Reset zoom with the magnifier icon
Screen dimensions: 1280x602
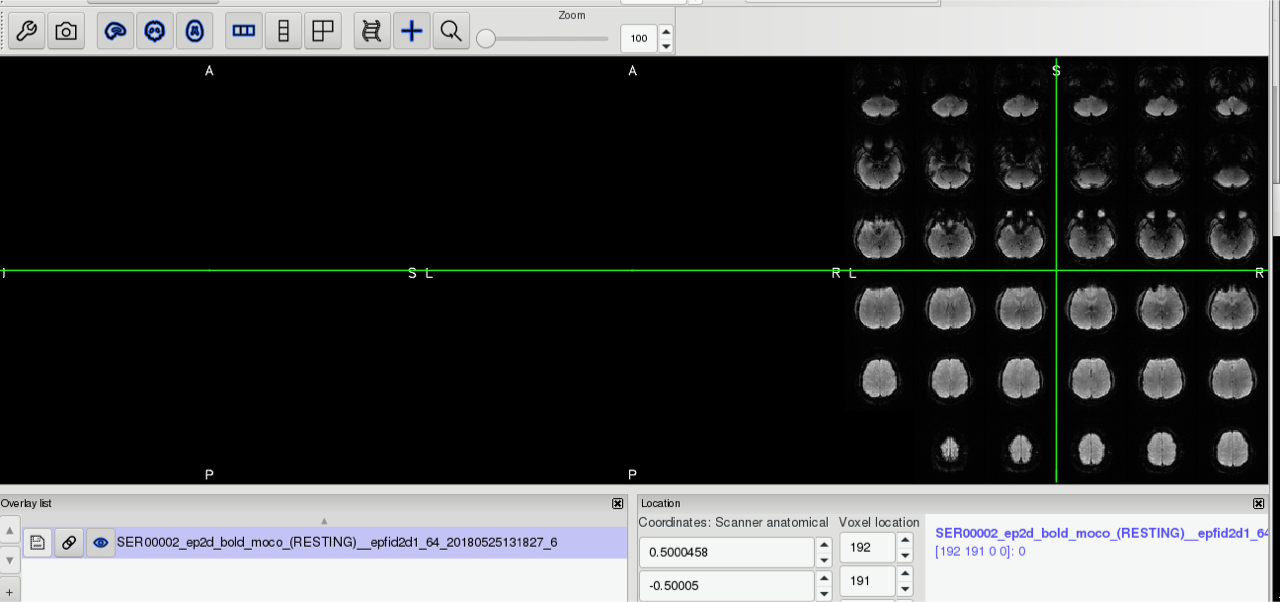click(451, 31)
